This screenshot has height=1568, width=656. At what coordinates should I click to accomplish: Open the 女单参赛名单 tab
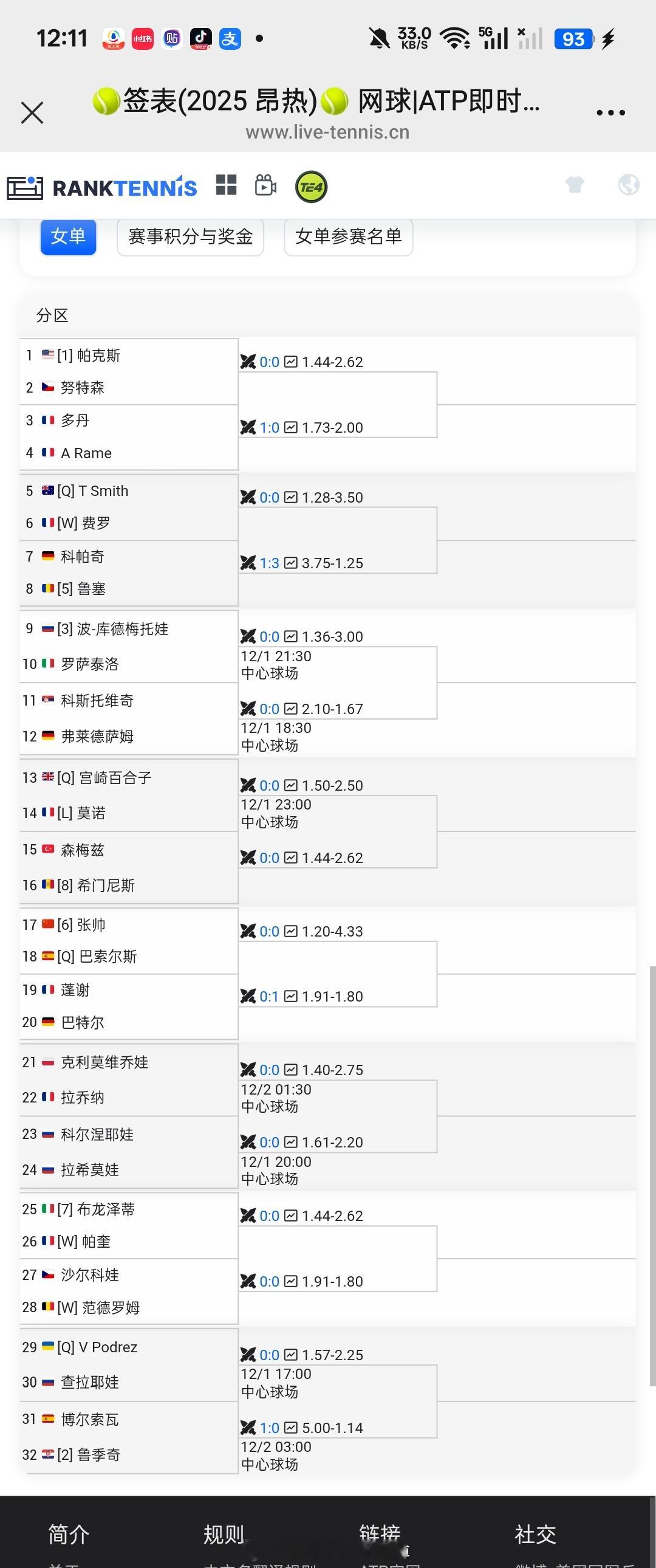[x=347, y=238]
